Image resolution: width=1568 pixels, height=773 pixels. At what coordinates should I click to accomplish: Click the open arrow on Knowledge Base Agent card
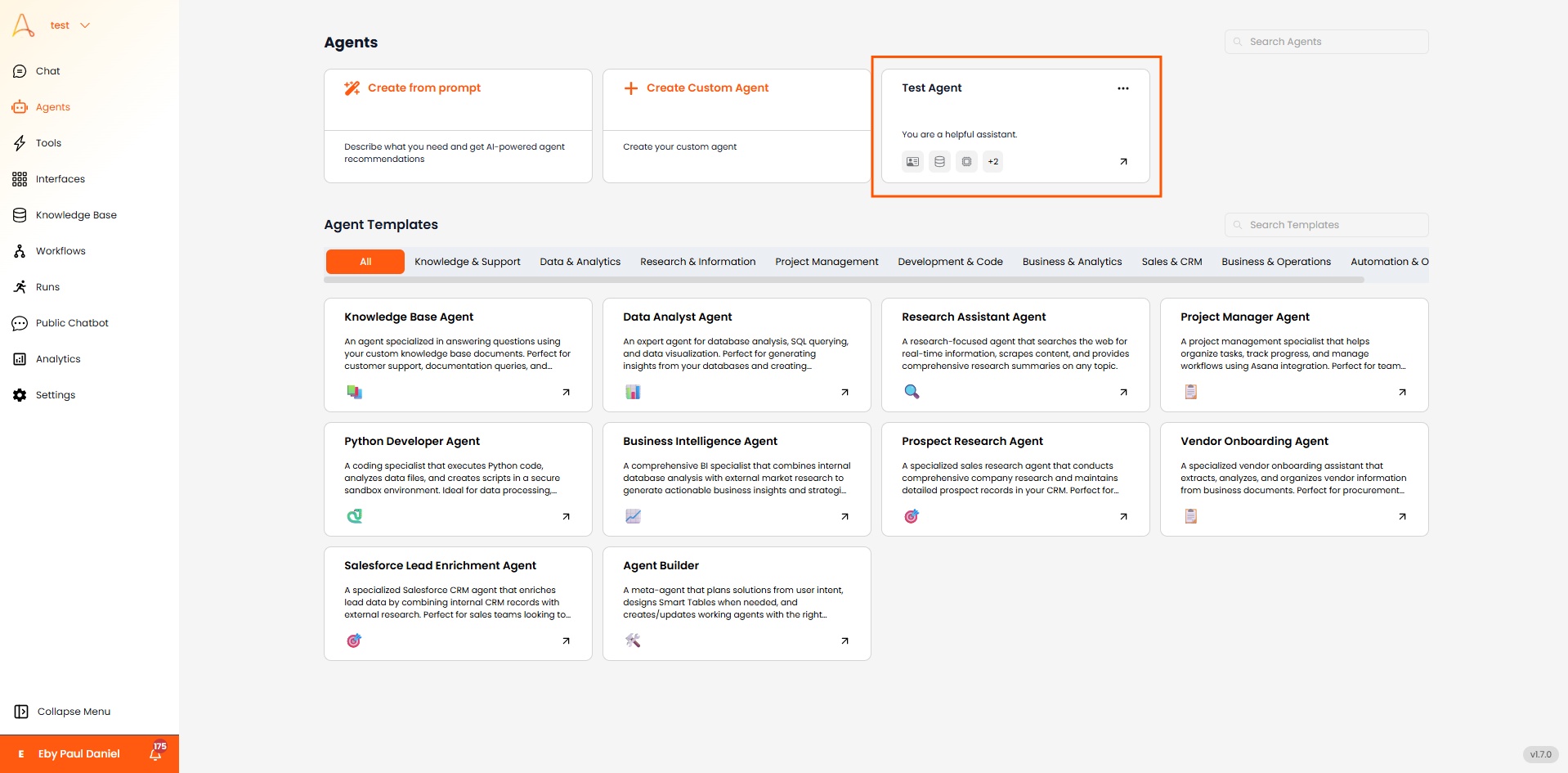[x=566, y=393]
